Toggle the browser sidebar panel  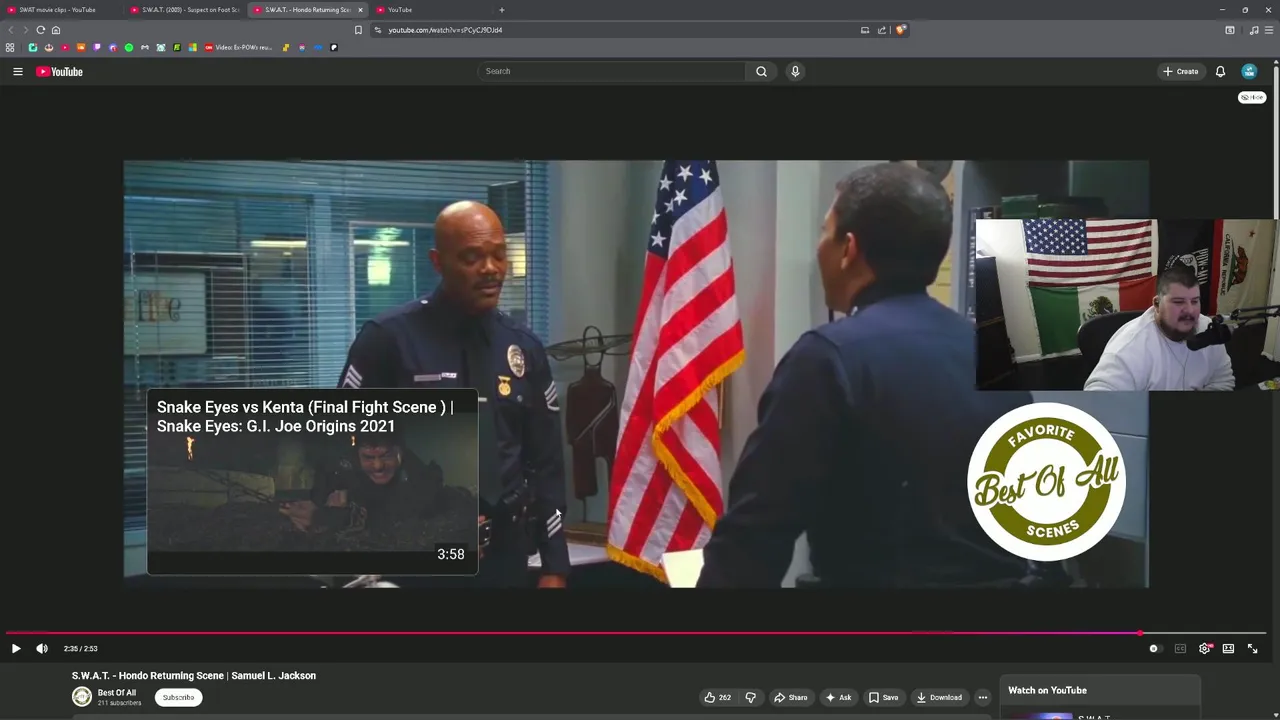point(1230,30)
